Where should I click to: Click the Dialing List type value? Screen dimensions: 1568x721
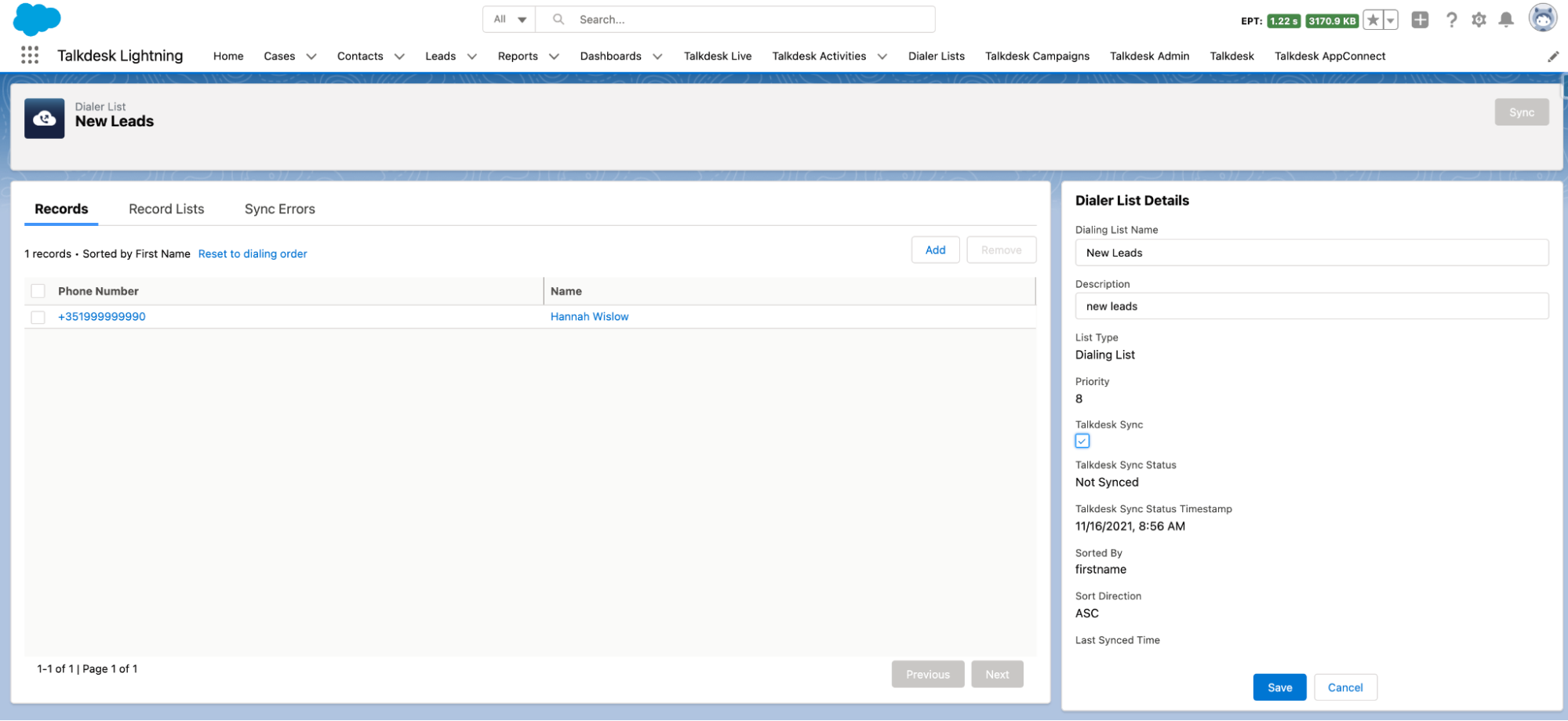coord(1105,355)
